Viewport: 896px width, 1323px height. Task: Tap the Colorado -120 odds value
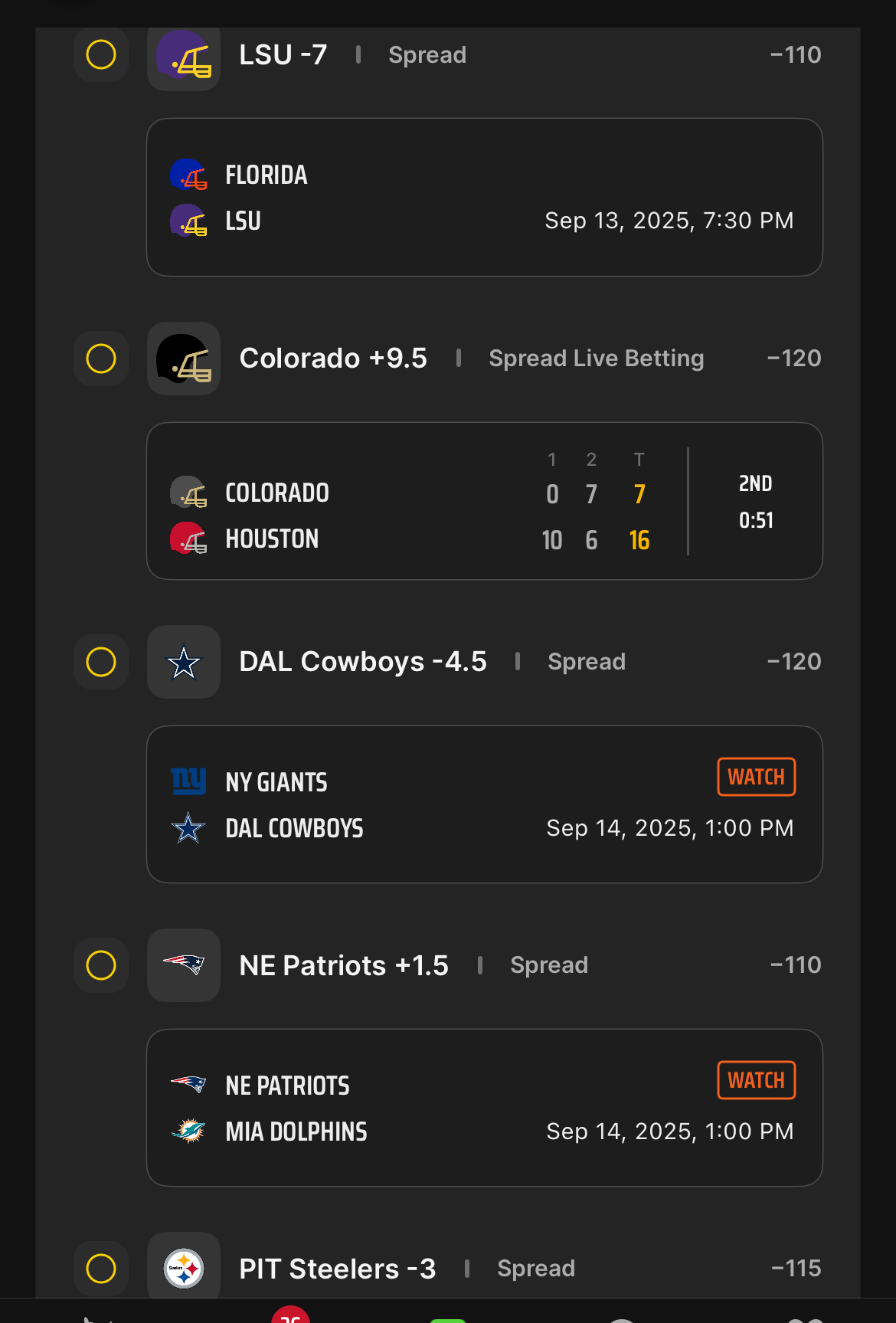click(794, 359)
